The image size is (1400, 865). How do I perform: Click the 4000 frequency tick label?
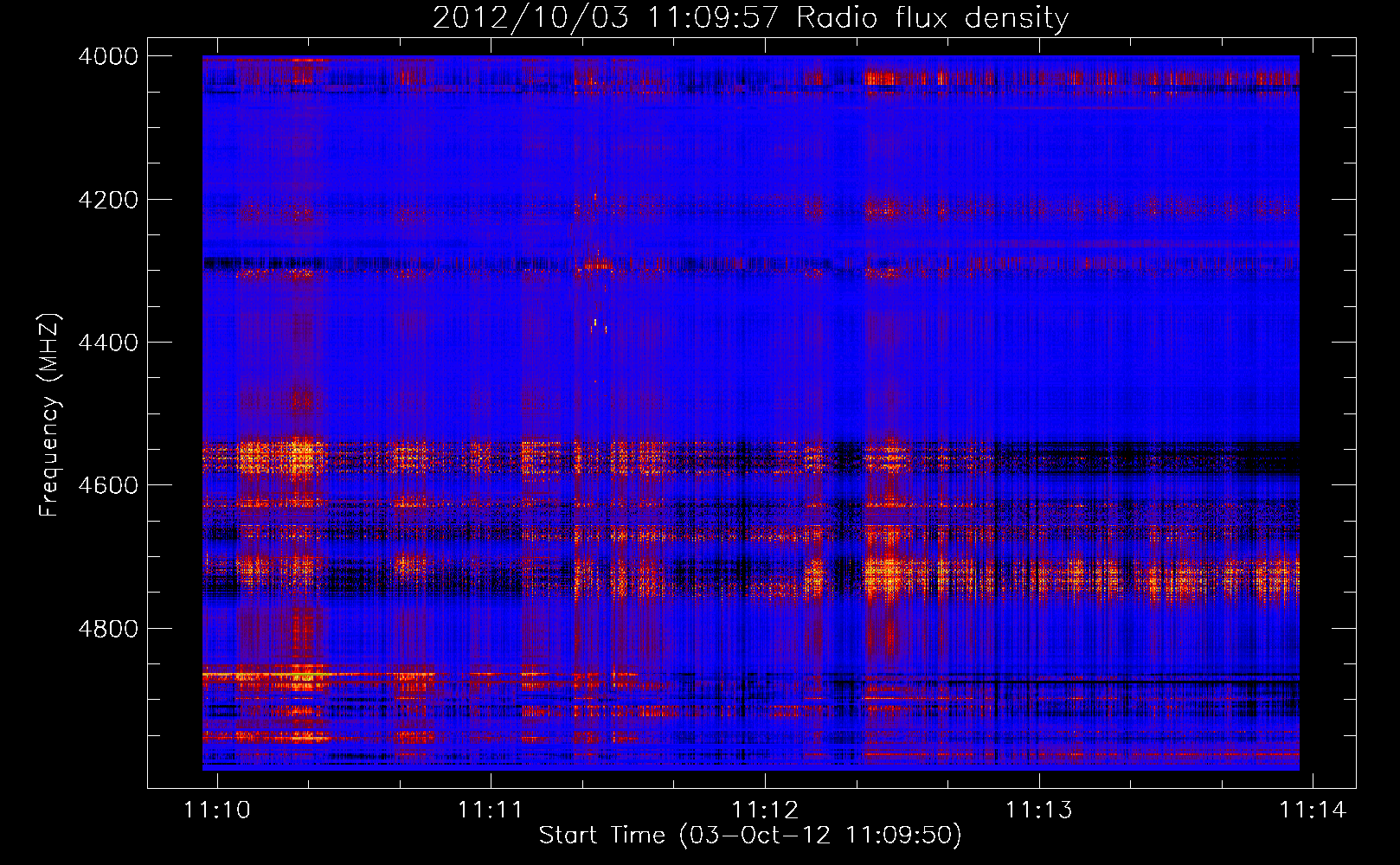(x=108, y=56)
